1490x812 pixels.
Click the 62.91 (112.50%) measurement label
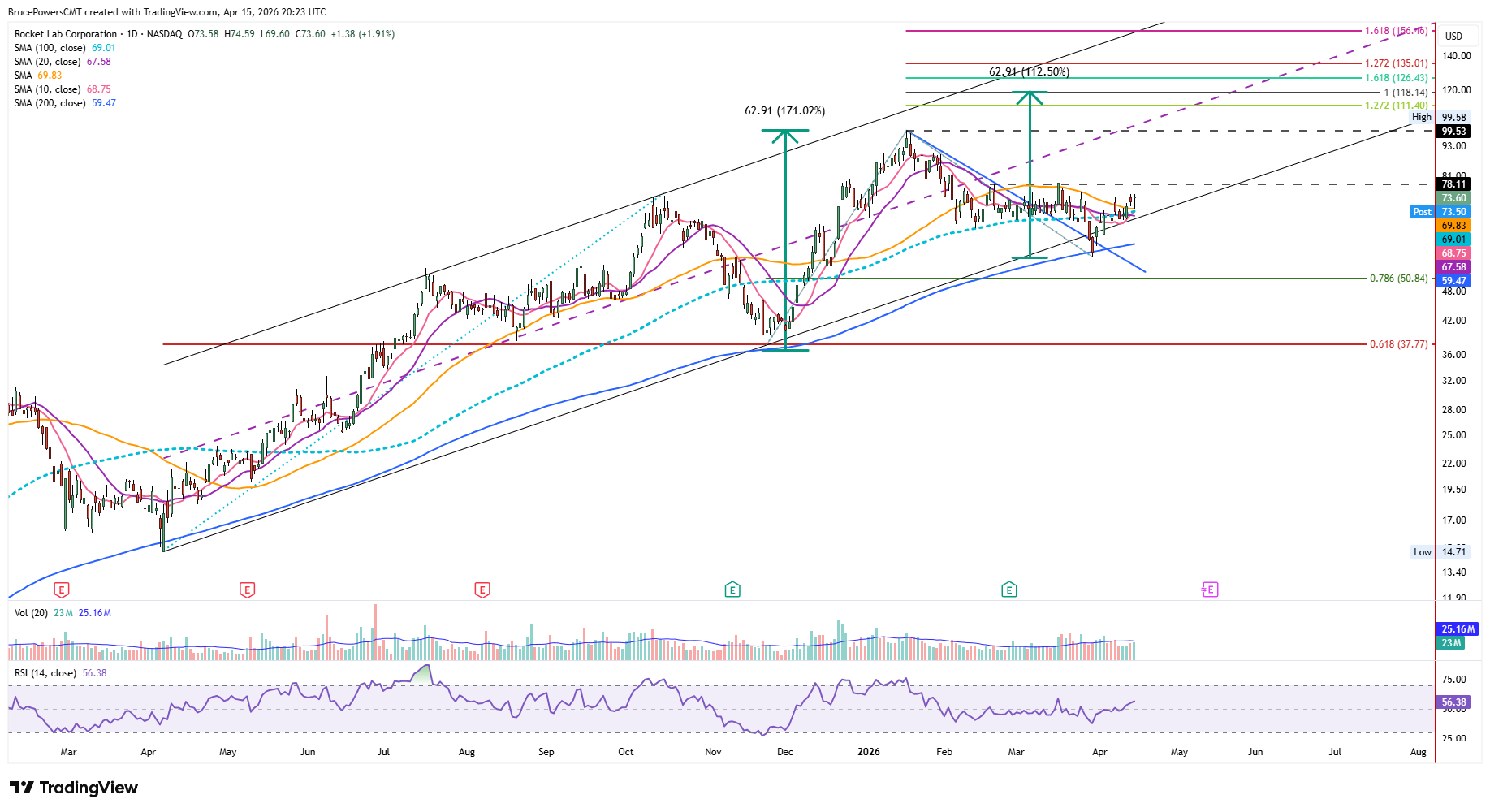coord(1029,72)
